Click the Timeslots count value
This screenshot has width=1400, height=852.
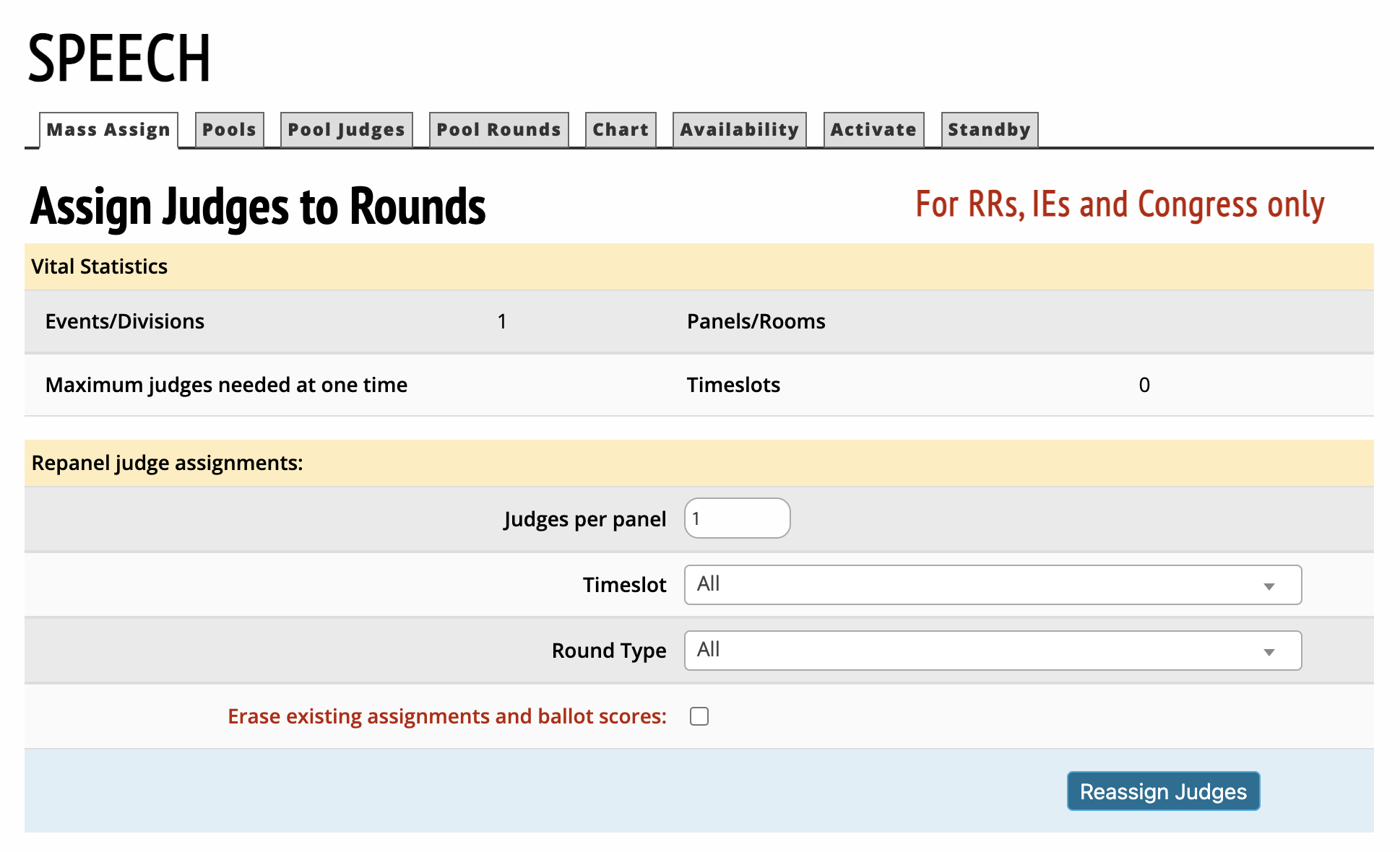pyautogui.click(x=1144, y=385)
